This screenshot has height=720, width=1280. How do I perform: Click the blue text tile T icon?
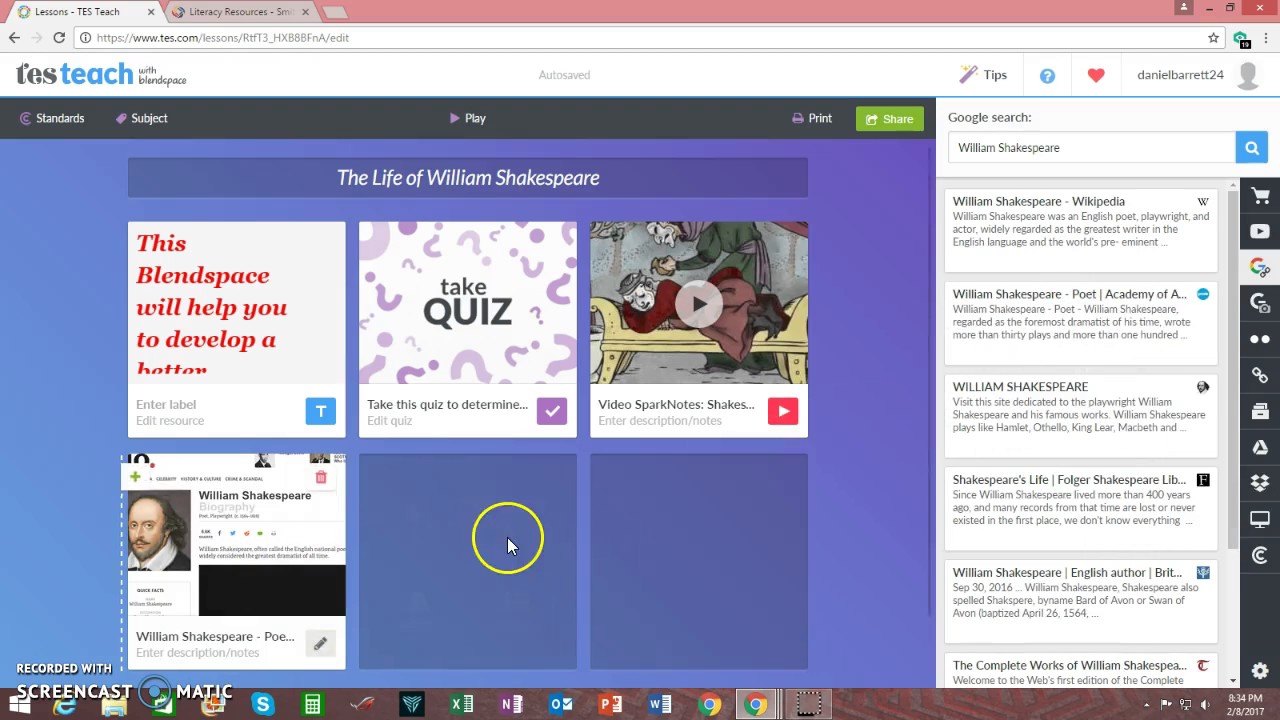click(x=321, y=411)
